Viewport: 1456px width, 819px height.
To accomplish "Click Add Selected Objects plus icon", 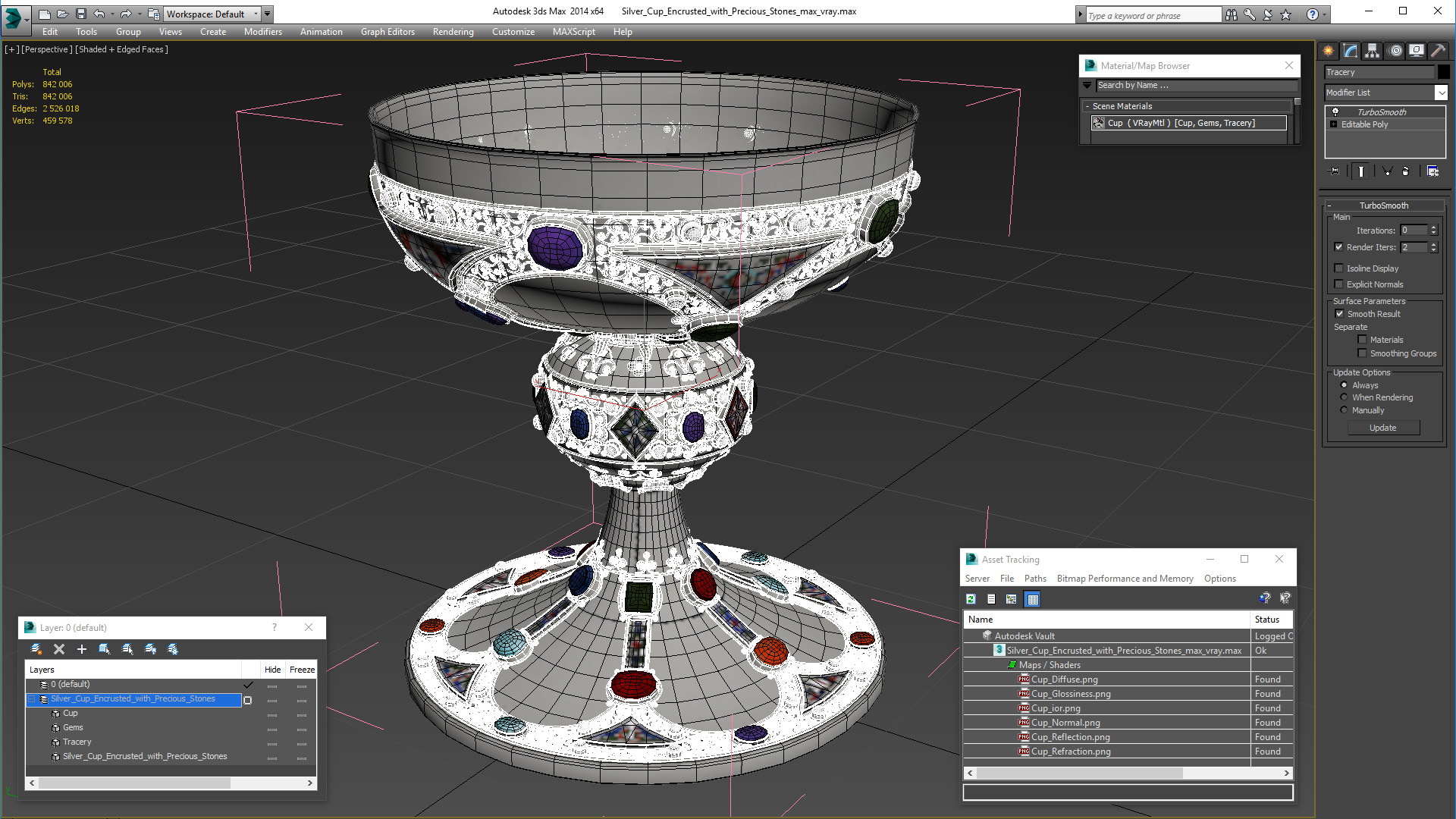I will [82, 649].
